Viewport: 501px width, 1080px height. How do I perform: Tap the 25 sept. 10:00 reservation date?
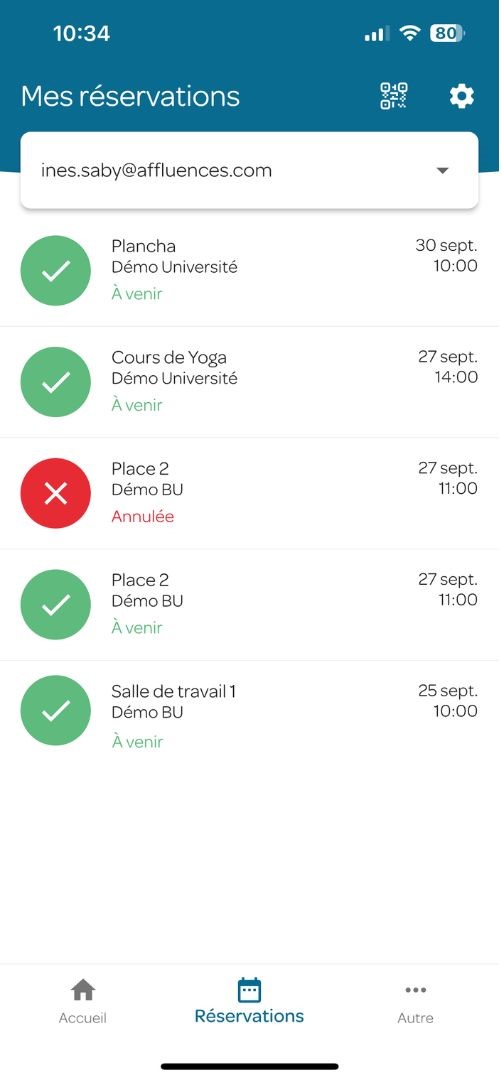pyautogui.click(x=448, y=700)
